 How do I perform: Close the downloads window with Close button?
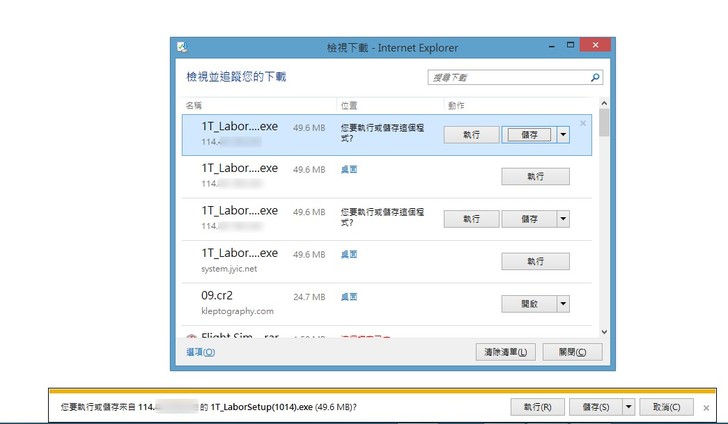(572, 352)
